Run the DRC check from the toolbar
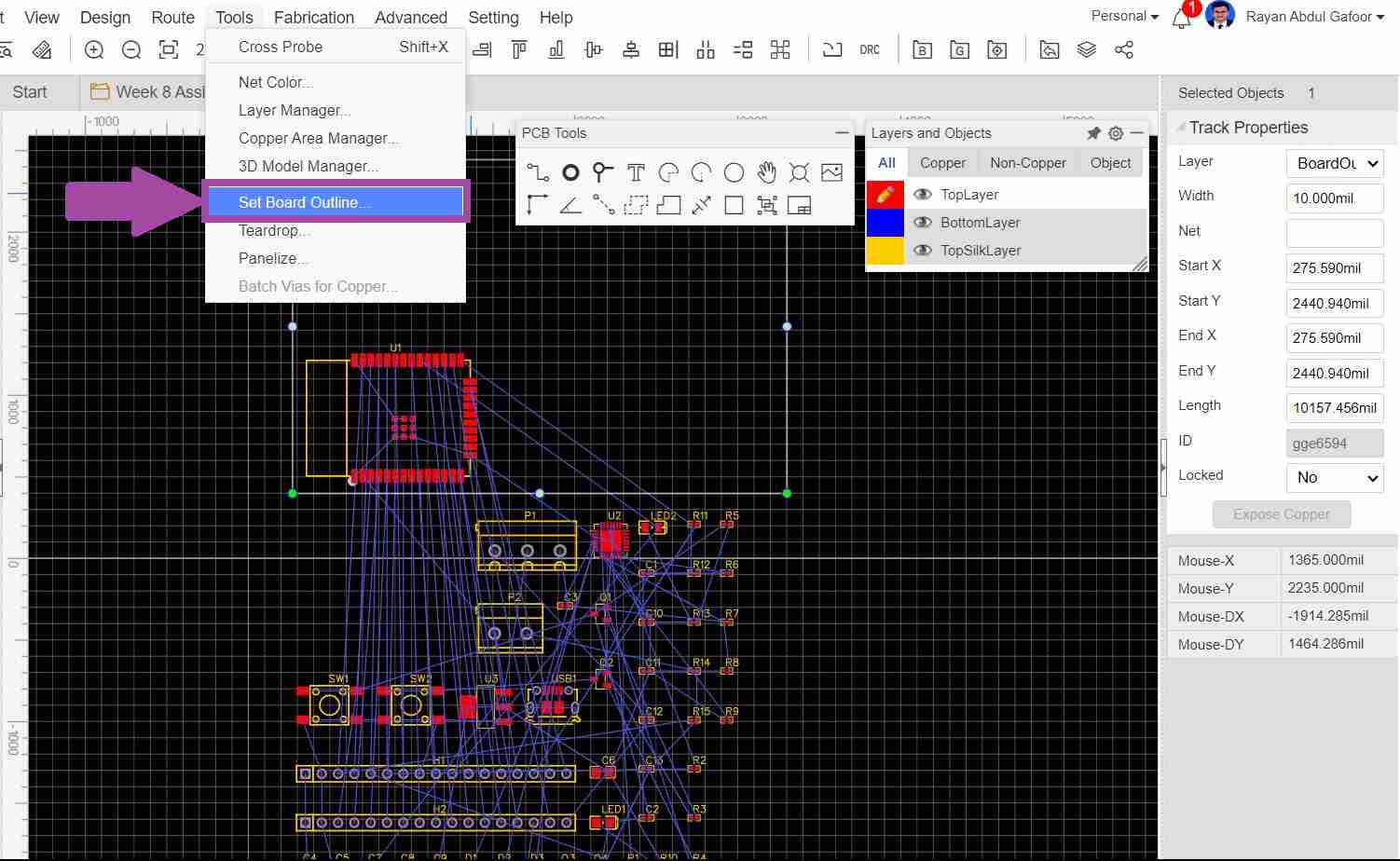 (869, 50)
